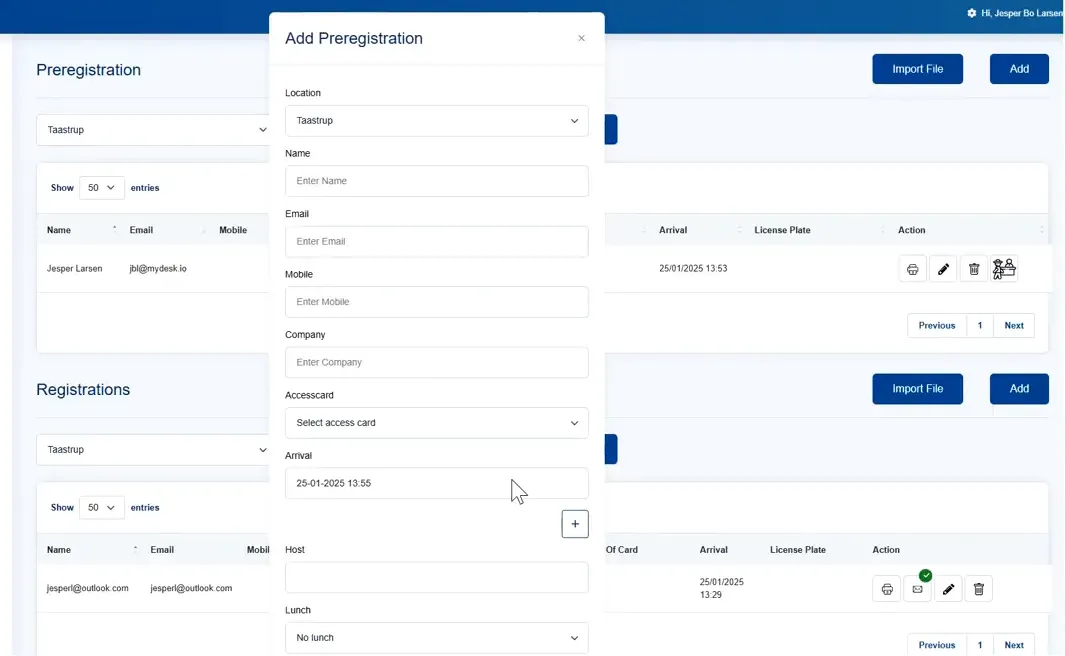The image size is (1065, 656).
Task: Click the Email column header in Preregistration
Action: [141, 230]
